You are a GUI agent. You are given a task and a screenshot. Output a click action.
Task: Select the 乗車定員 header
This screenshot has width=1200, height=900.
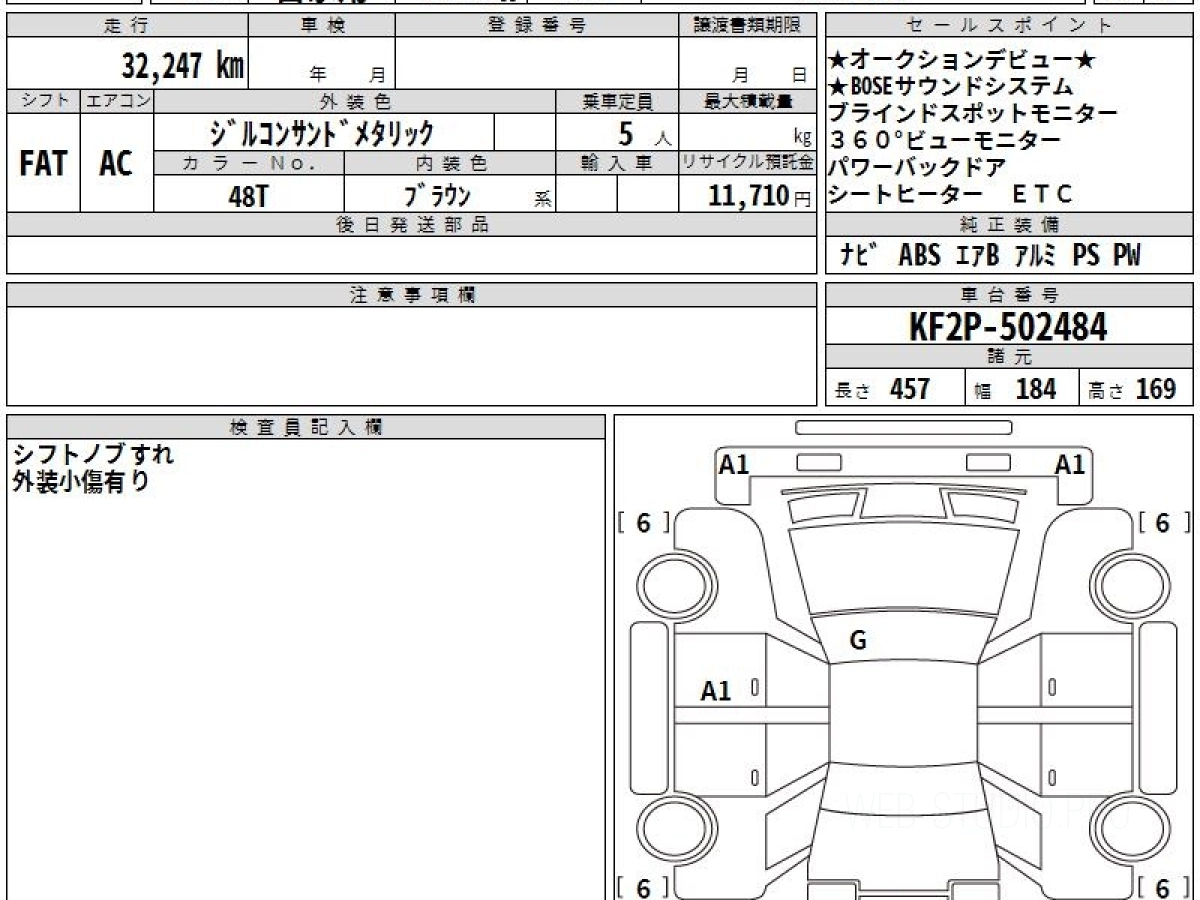point(617,101)
